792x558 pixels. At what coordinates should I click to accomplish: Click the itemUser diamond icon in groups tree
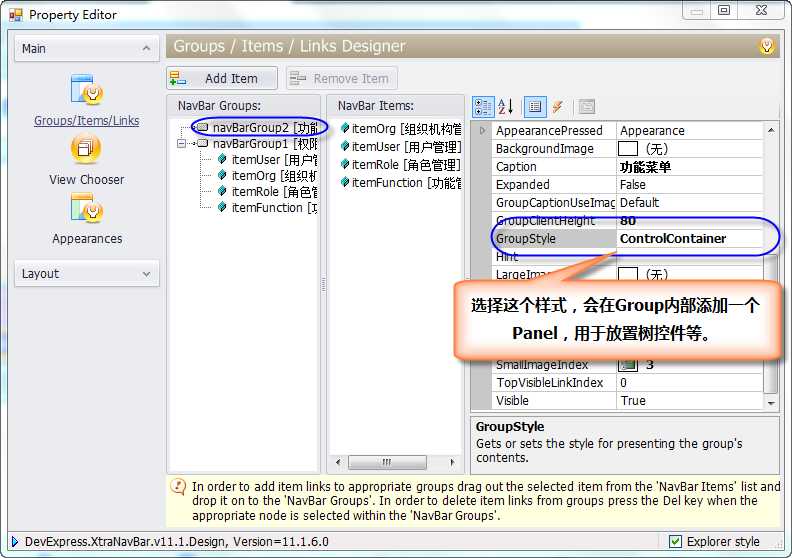click(x=222, y=160)
